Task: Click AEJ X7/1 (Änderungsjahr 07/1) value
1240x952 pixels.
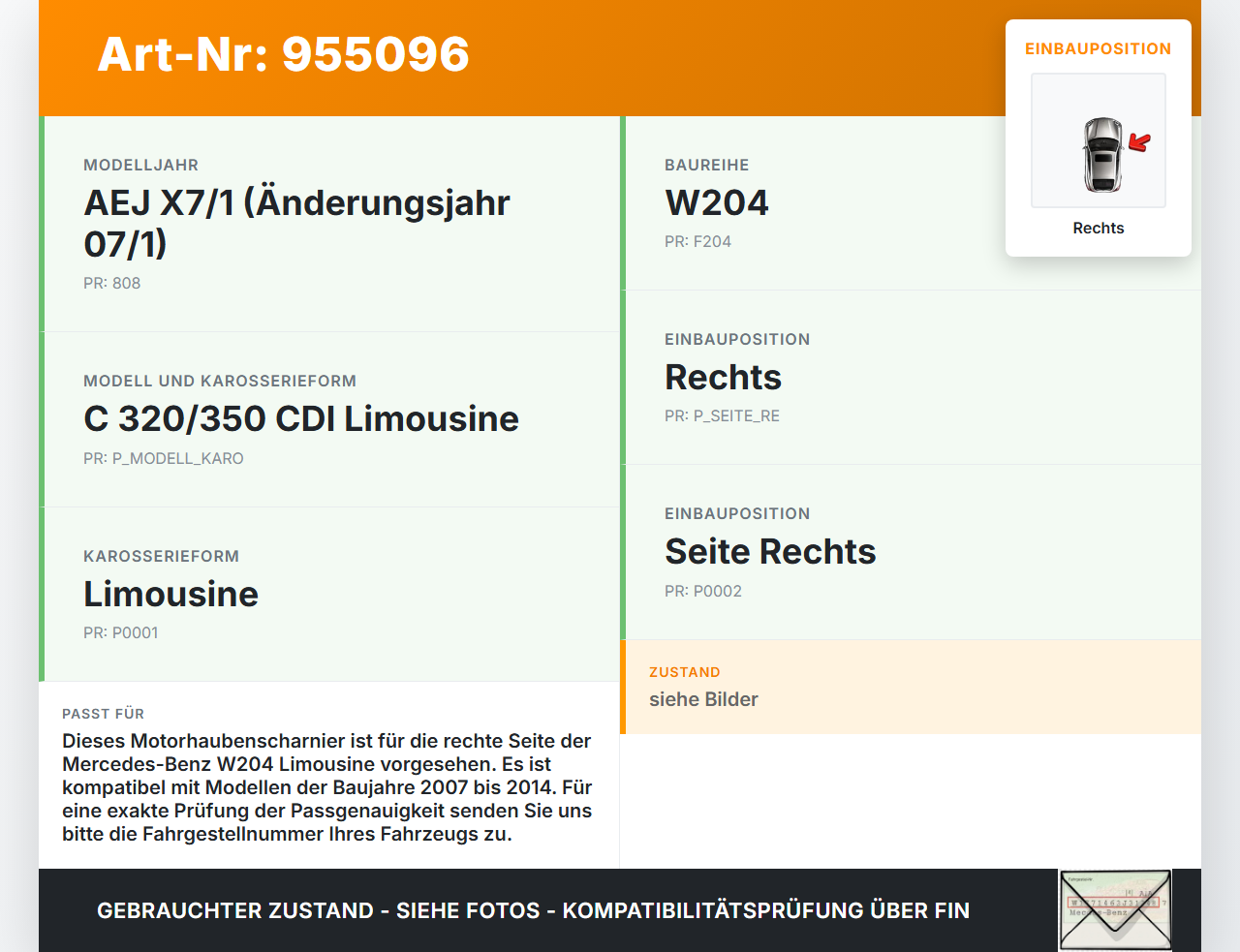Action: [297, 223]
